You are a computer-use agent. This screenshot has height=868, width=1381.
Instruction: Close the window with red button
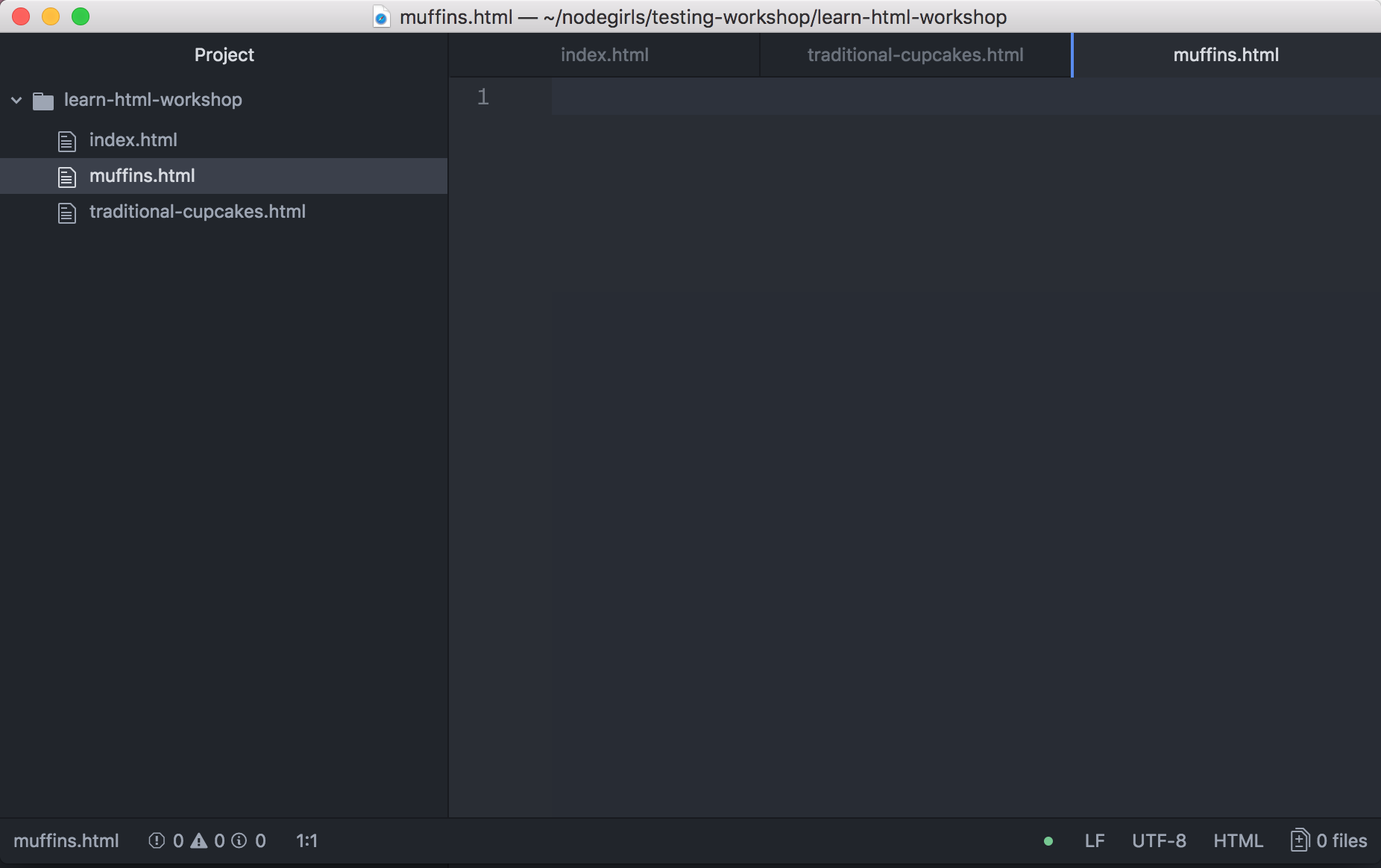pyautogui.click(x=21, y=16)
